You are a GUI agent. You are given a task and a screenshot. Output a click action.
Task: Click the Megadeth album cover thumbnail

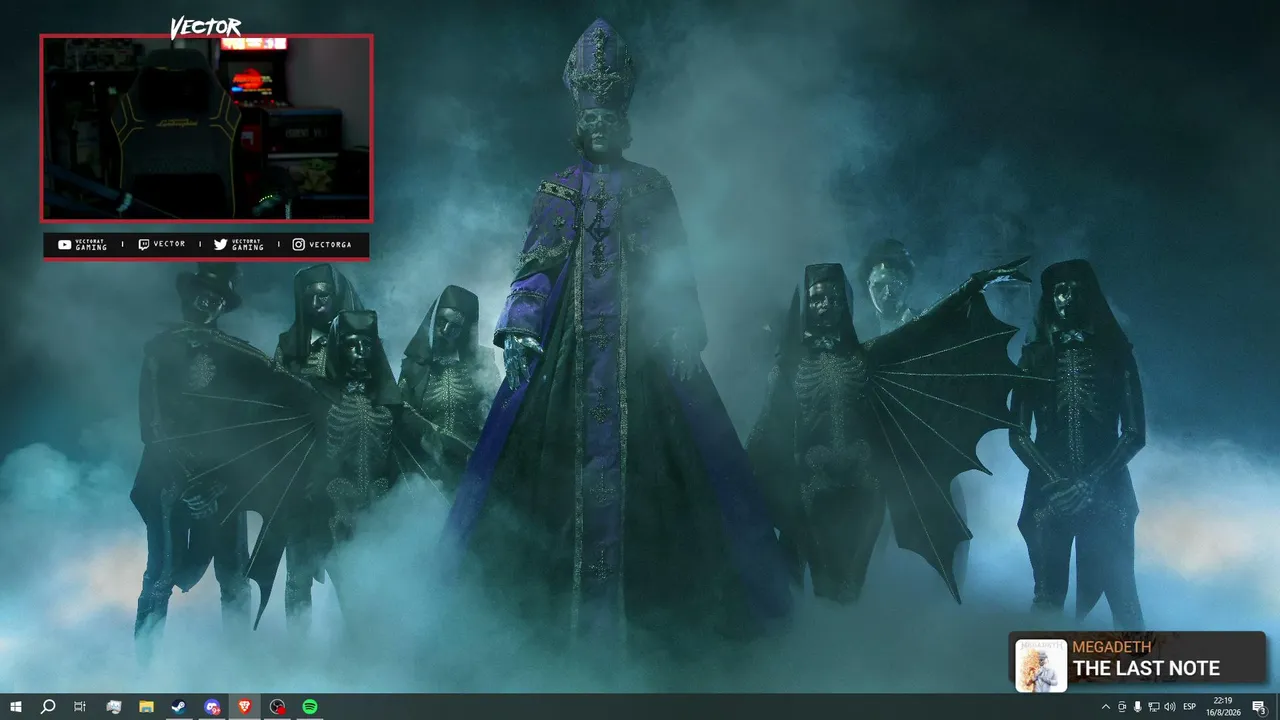1041,665
